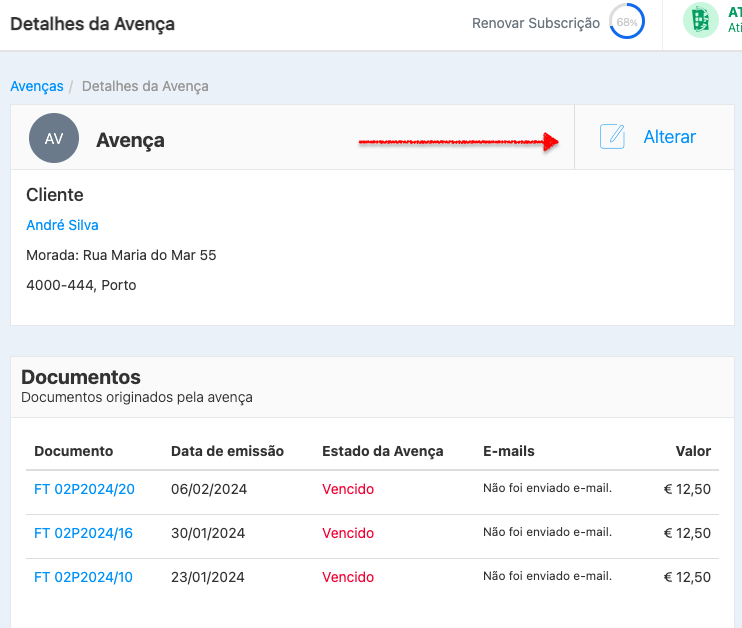This screenshot has height=628, width=742.
Task: Select the Detalhes da Avença breadcrumb item
Action: click(145, 86)
